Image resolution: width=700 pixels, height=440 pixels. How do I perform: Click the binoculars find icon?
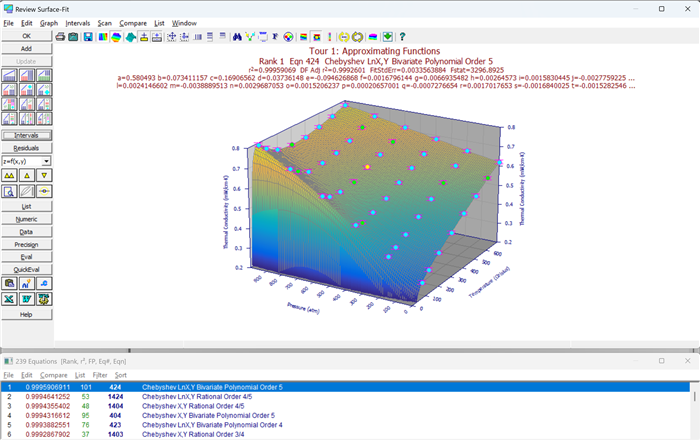click(x=237, y=37)
